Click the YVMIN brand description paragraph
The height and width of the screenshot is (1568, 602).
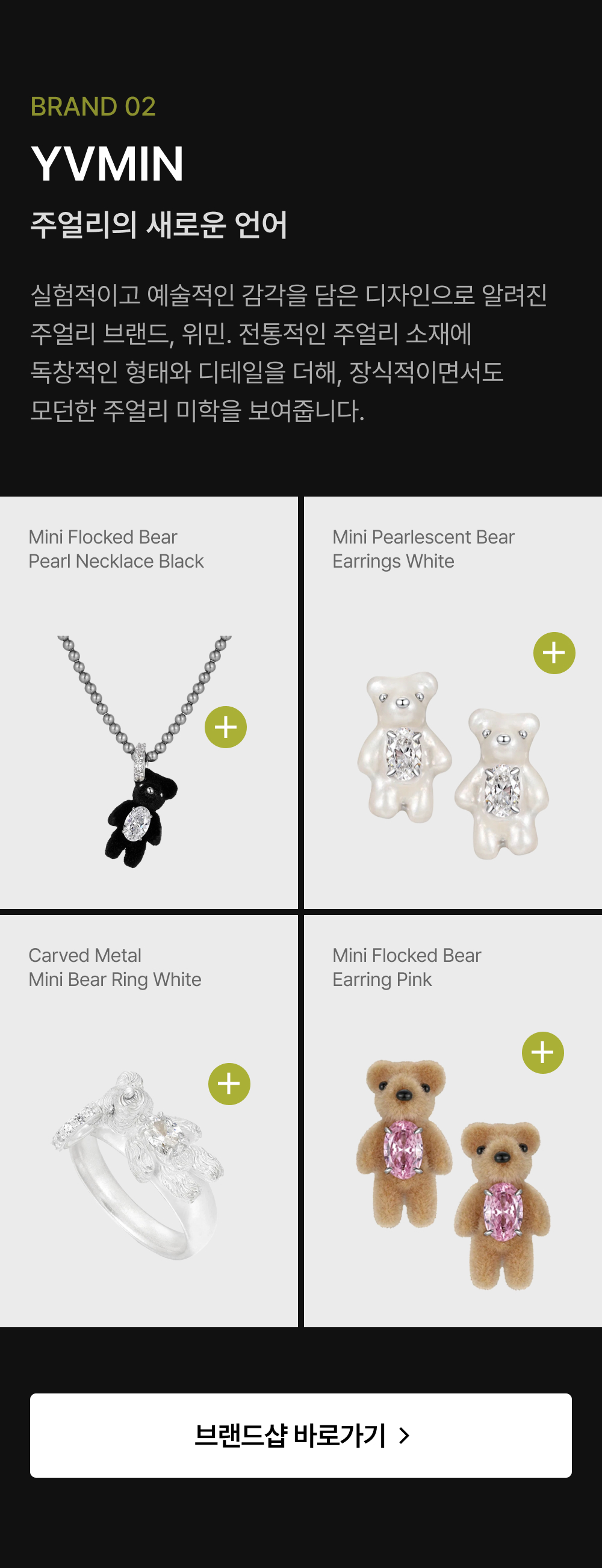click(288, 353)
